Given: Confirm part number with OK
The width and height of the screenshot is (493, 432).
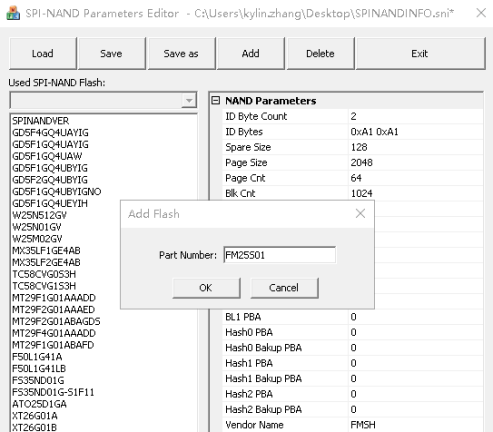Looking at the screenshot, I should 206,288.
